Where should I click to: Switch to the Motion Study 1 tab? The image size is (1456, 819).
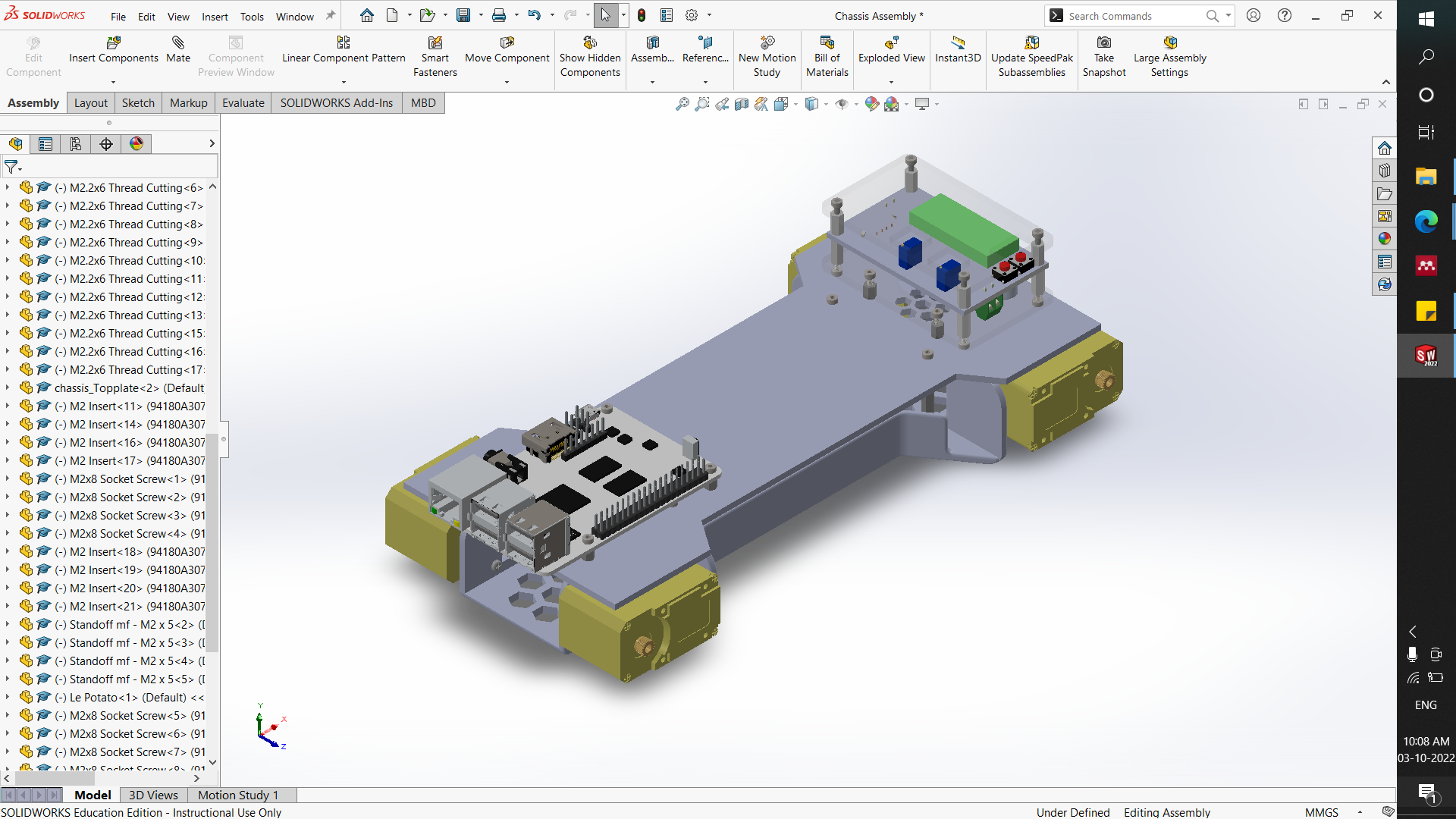click(x=237, y=795)
